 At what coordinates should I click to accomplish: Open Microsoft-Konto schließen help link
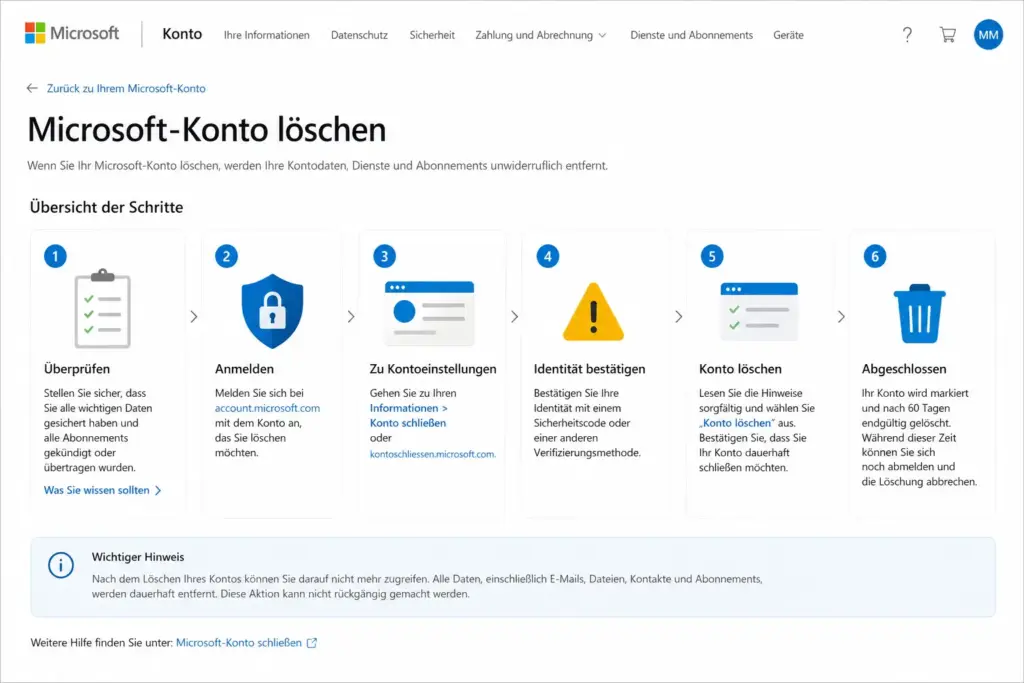[239, 643]
